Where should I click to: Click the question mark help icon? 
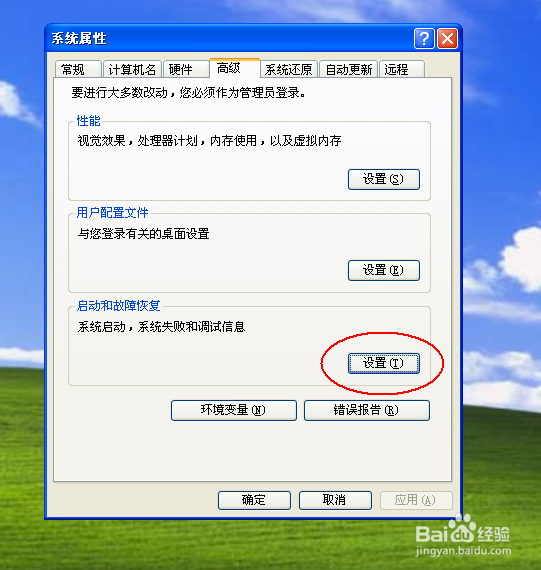pos(424,39)
